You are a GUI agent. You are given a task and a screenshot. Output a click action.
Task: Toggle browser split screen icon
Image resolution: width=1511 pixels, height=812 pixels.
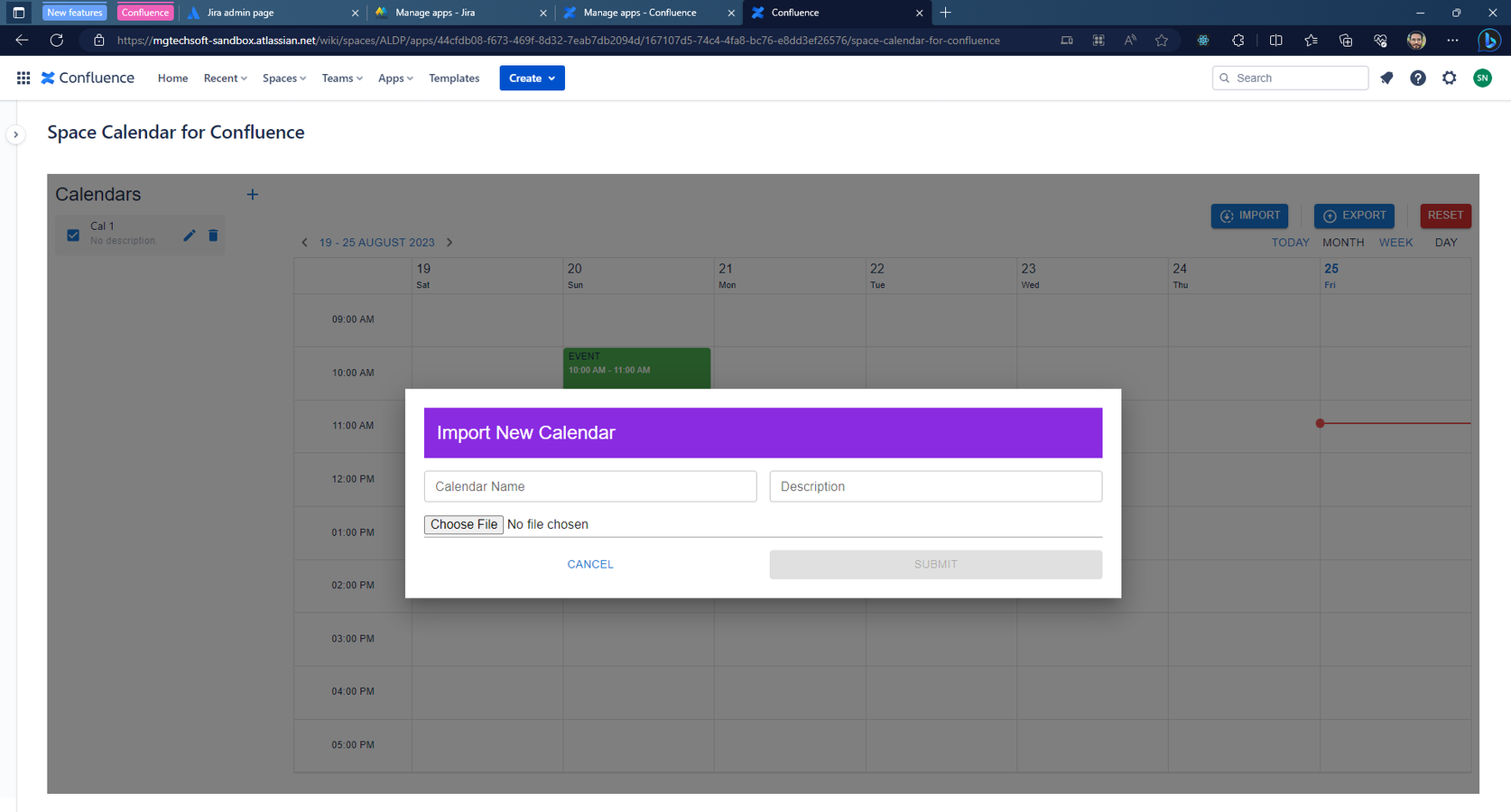pyautogui.click(x=1275, y=41)
